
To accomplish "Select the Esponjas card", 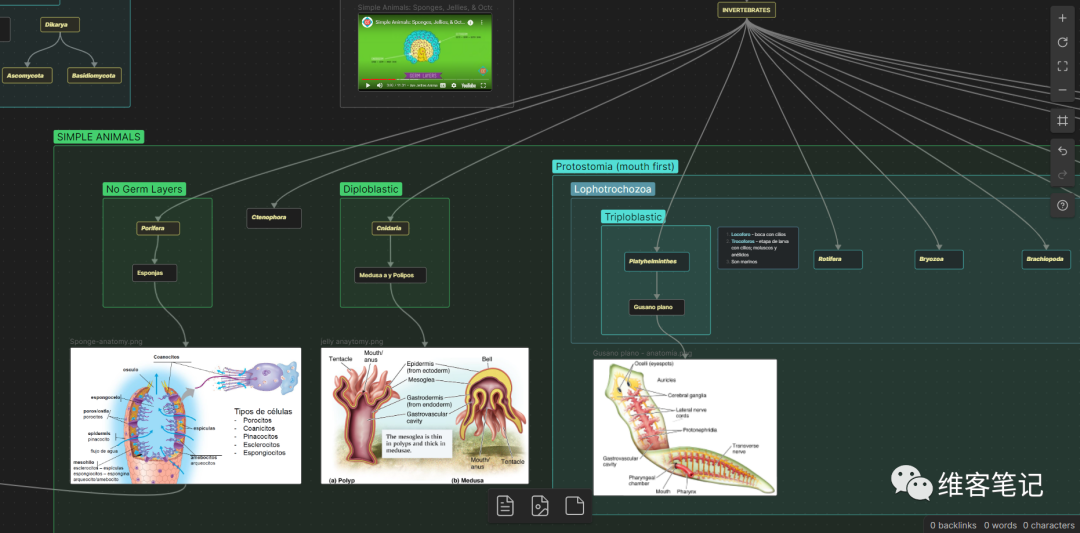I will [x=154, y=273].
